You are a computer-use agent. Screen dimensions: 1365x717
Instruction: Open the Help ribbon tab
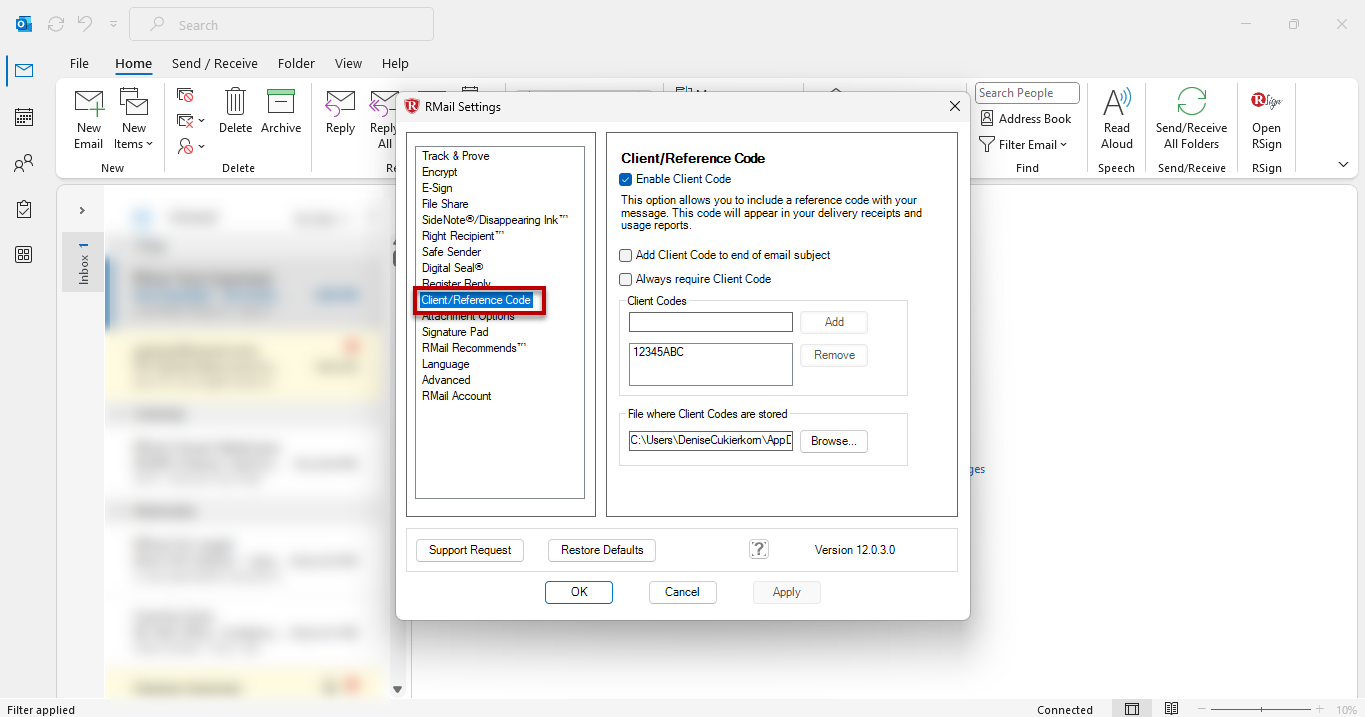tap(395, 63)
